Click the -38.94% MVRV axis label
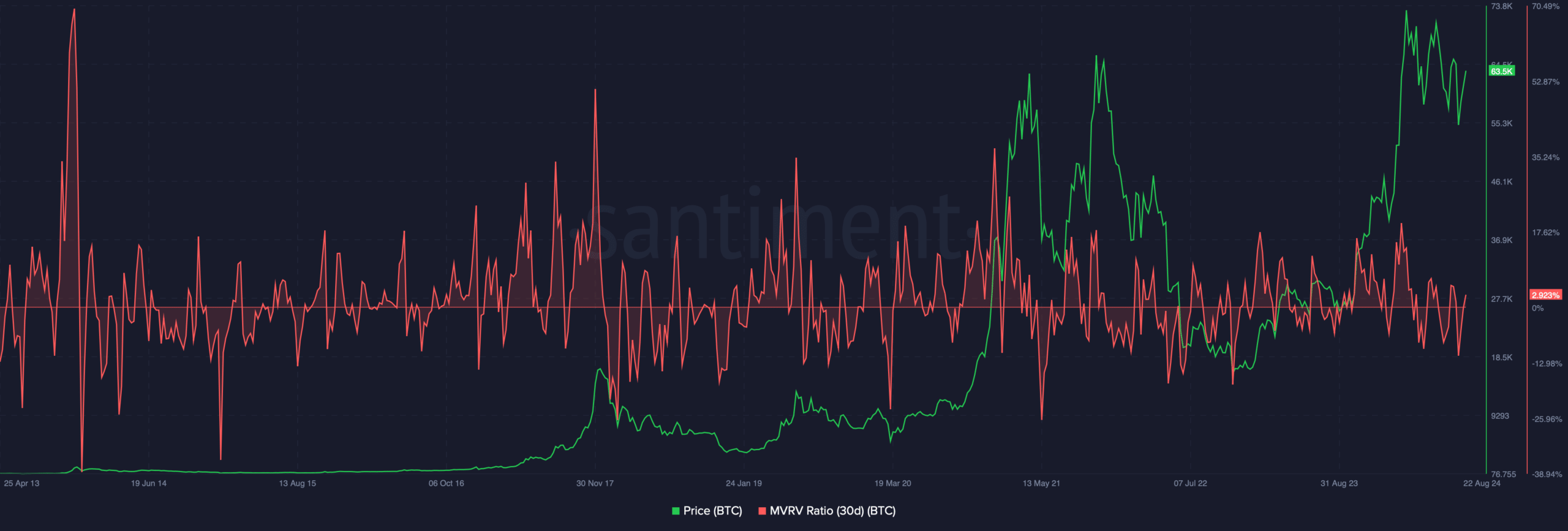The image size is (1568, 531). 1547,474
